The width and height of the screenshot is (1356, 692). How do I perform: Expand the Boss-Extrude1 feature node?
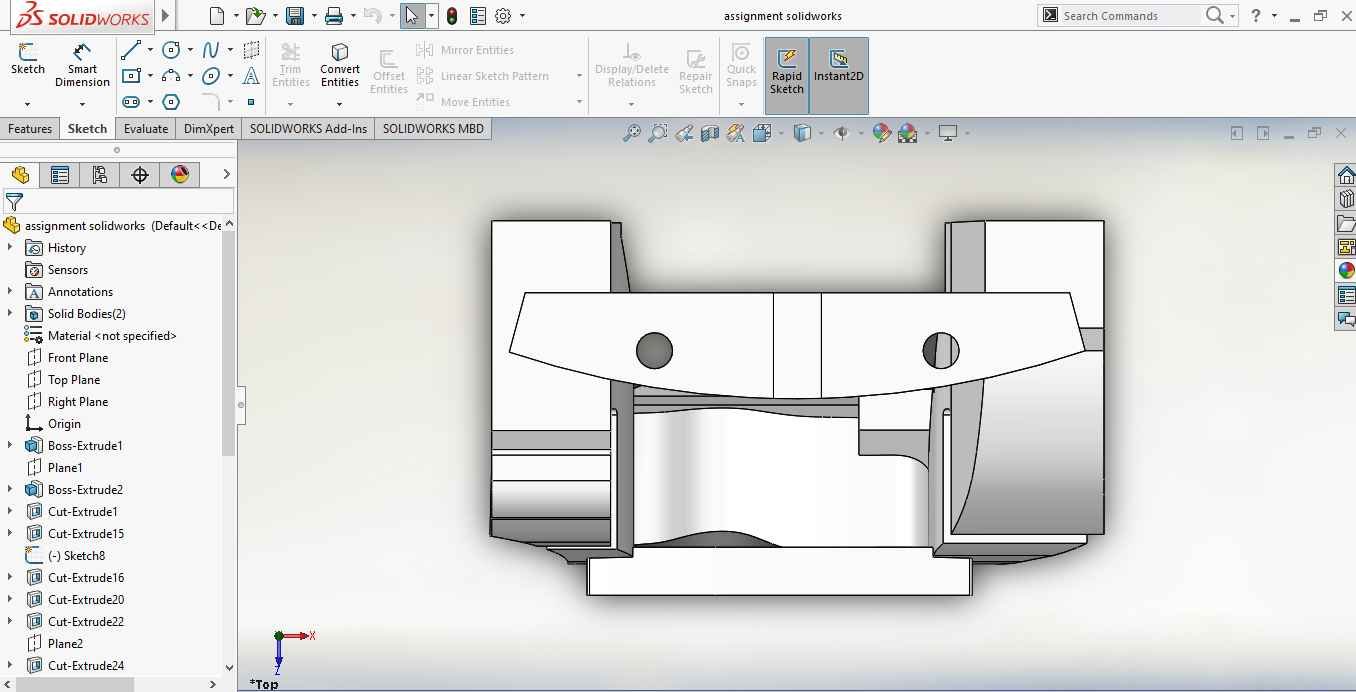pos(10,446)
